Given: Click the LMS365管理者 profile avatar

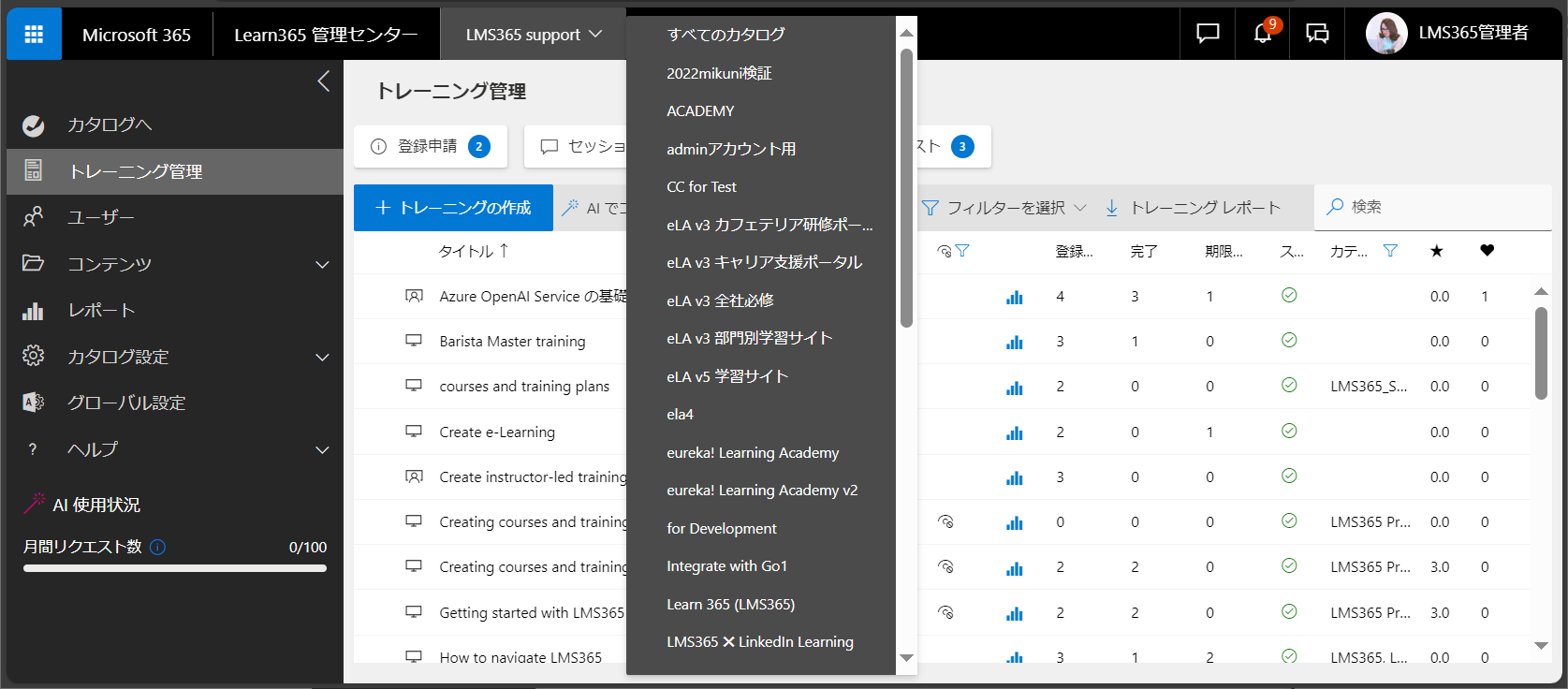Looking at the screenshot, I should pyautogui.click(x=1385, y=34).
